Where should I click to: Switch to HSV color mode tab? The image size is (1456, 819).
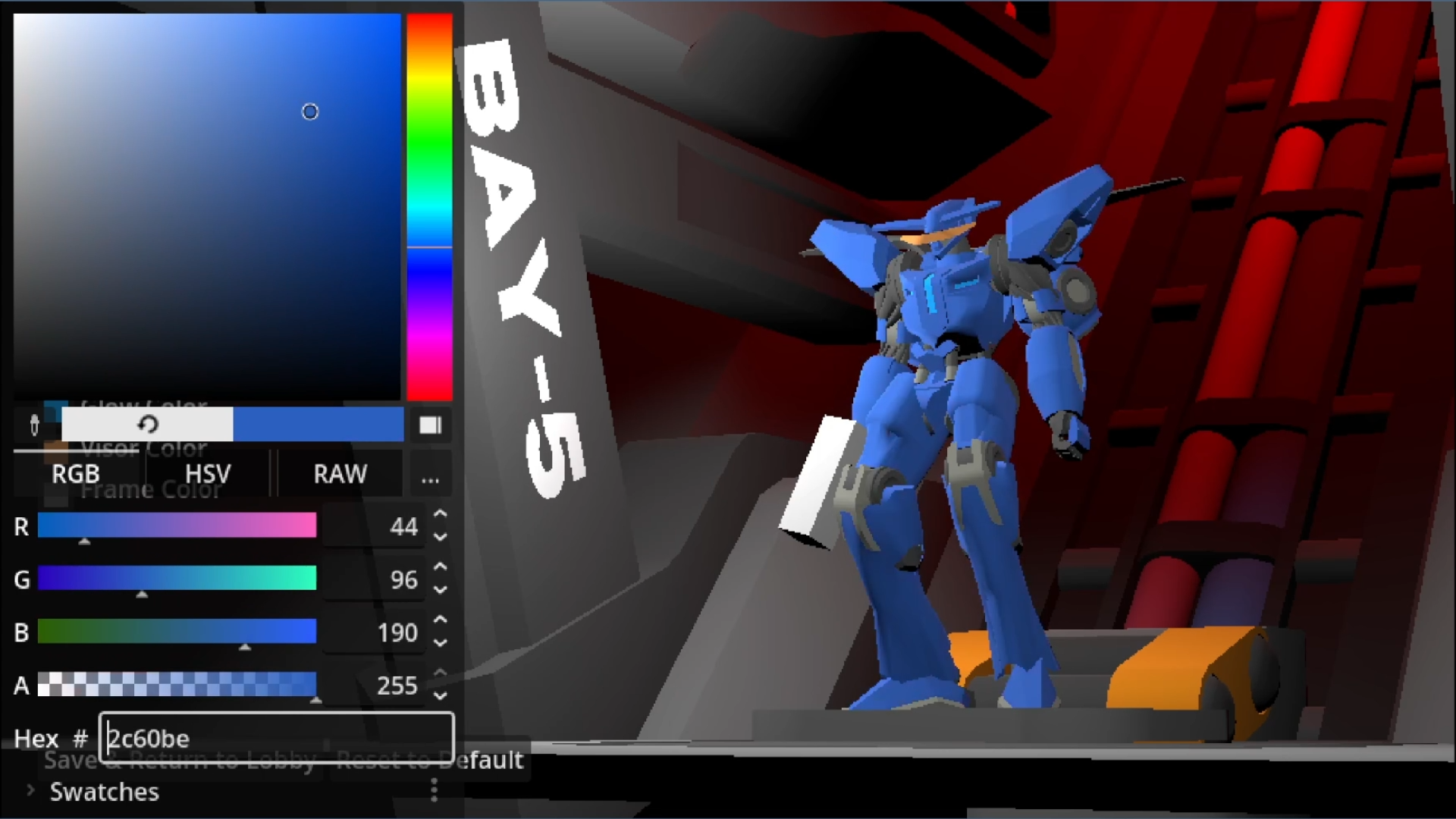pos(208,475)
